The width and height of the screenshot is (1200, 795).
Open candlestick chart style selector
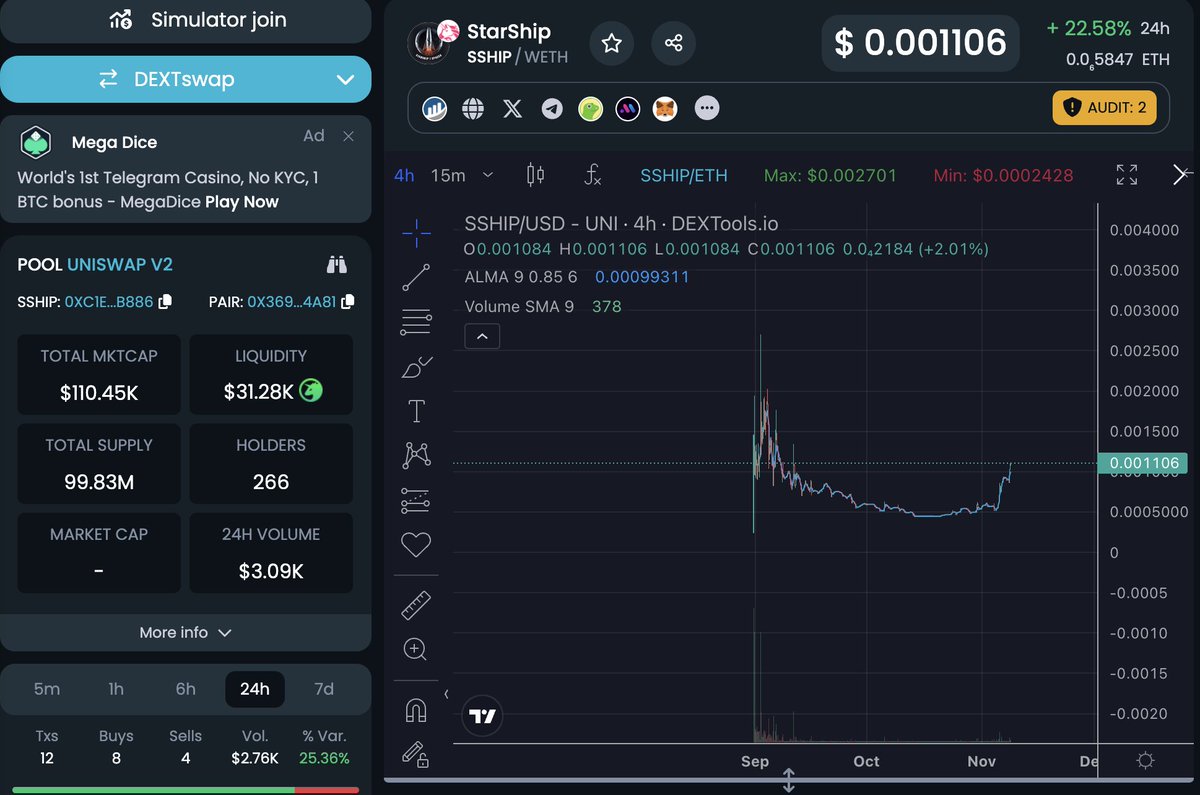click(x=535, y=175)
